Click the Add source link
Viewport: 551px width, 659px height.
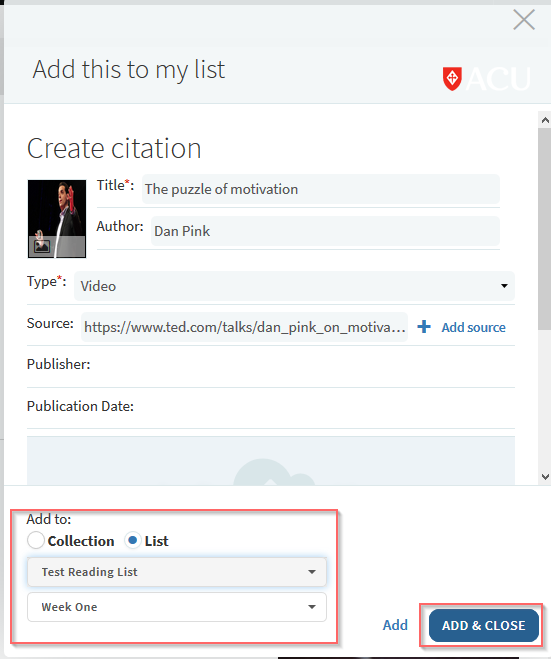point(473,327)
